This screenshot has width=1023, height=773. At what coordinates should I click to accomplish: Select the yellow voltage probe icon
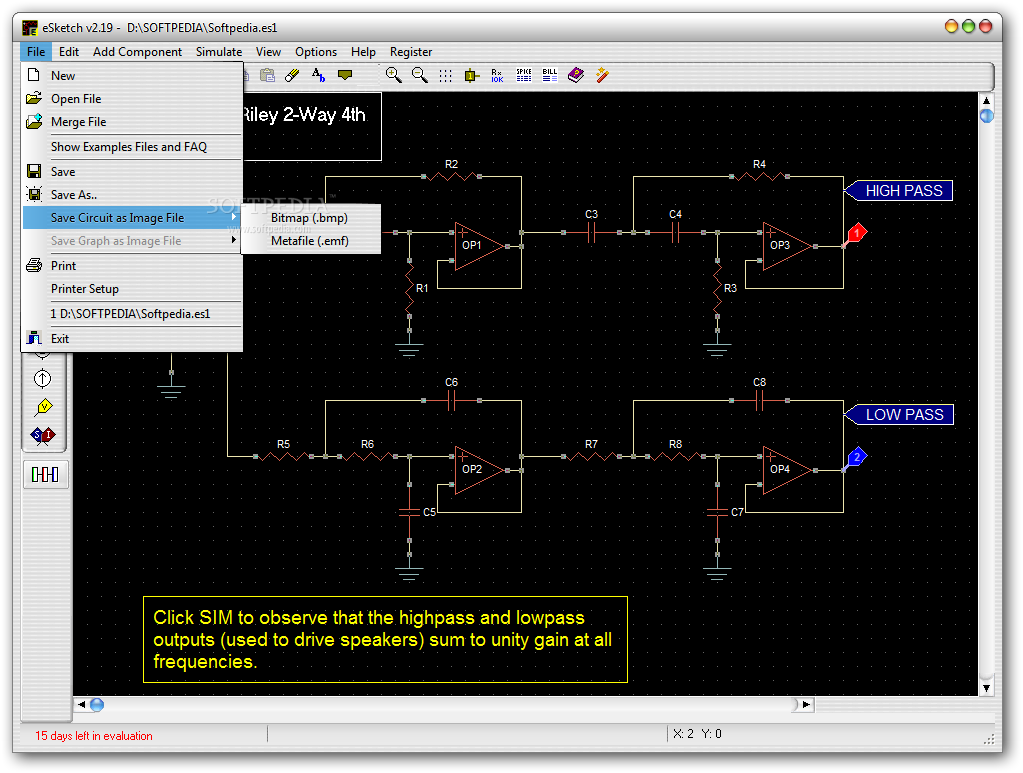[x=44, y=407]
